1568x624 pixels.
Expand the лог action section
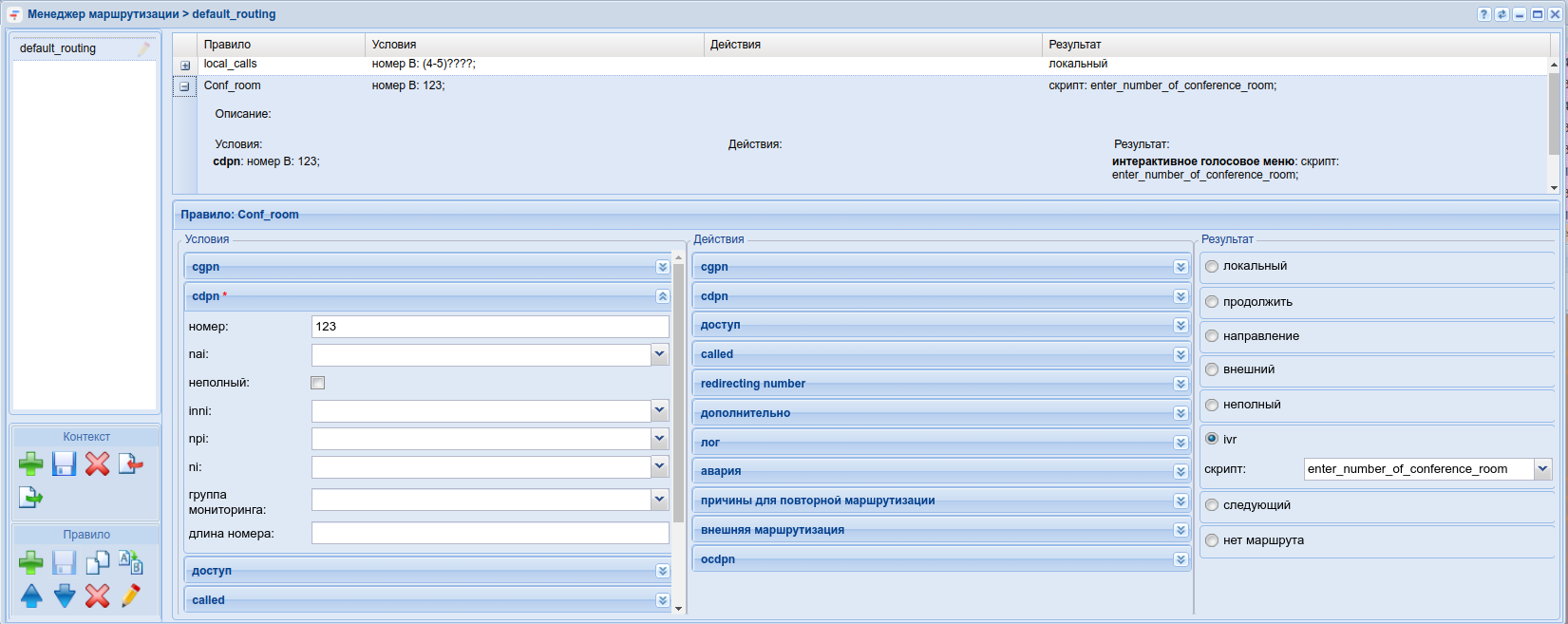(x=1181, y=443)
